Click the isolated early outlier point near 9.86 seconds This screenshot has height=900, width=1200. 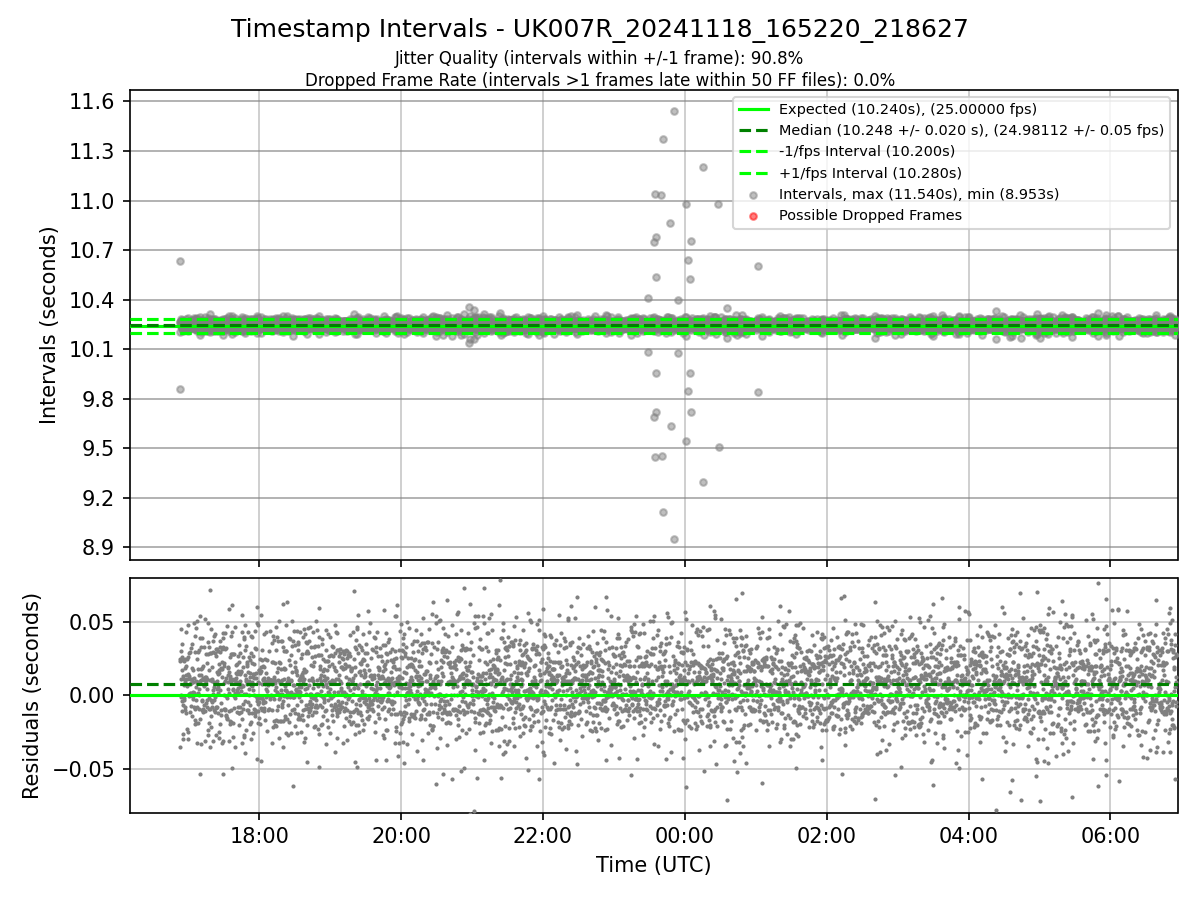[180, 389]
